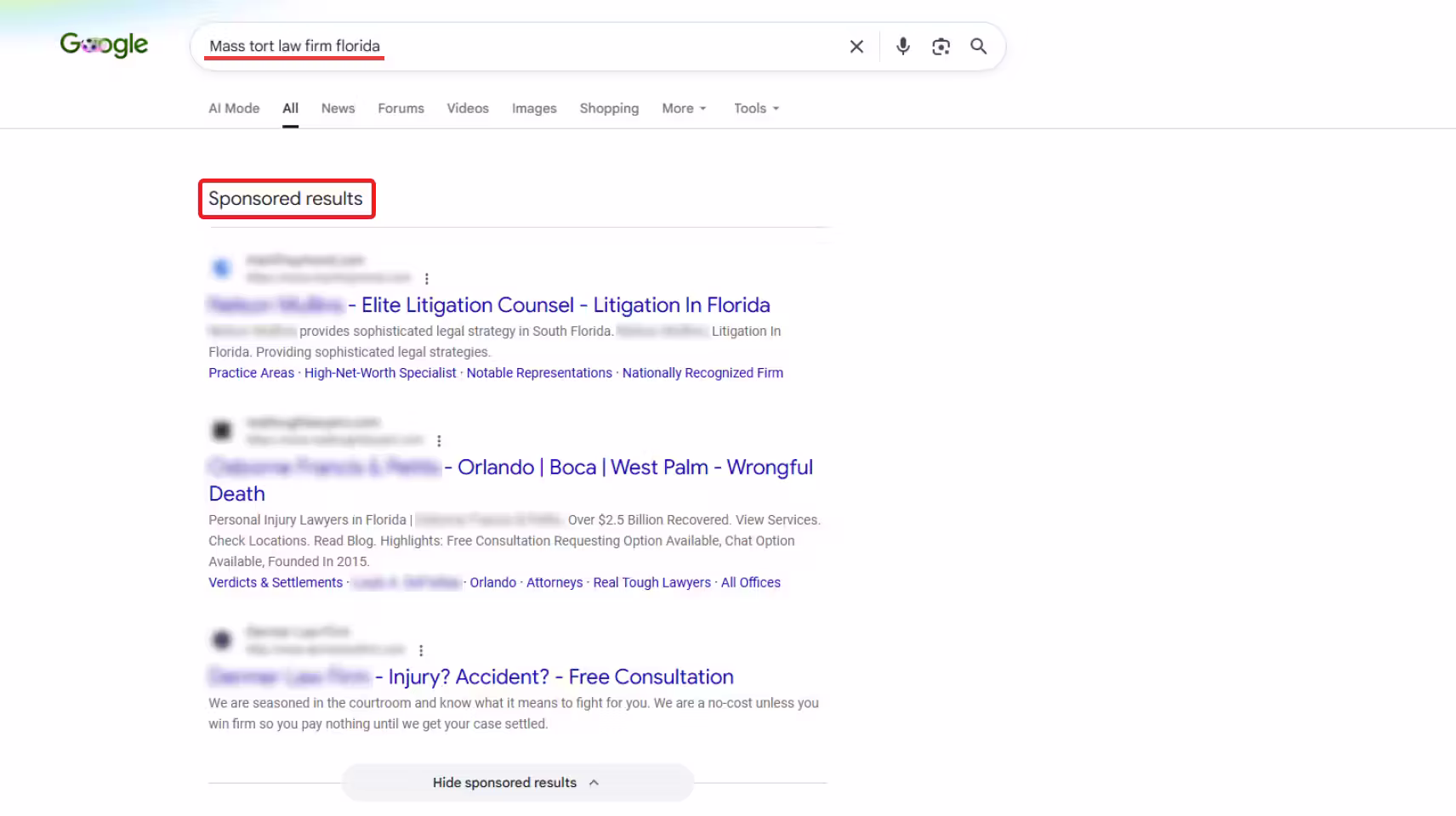Collapse ads with Hide sponsored results

(517, 783)
